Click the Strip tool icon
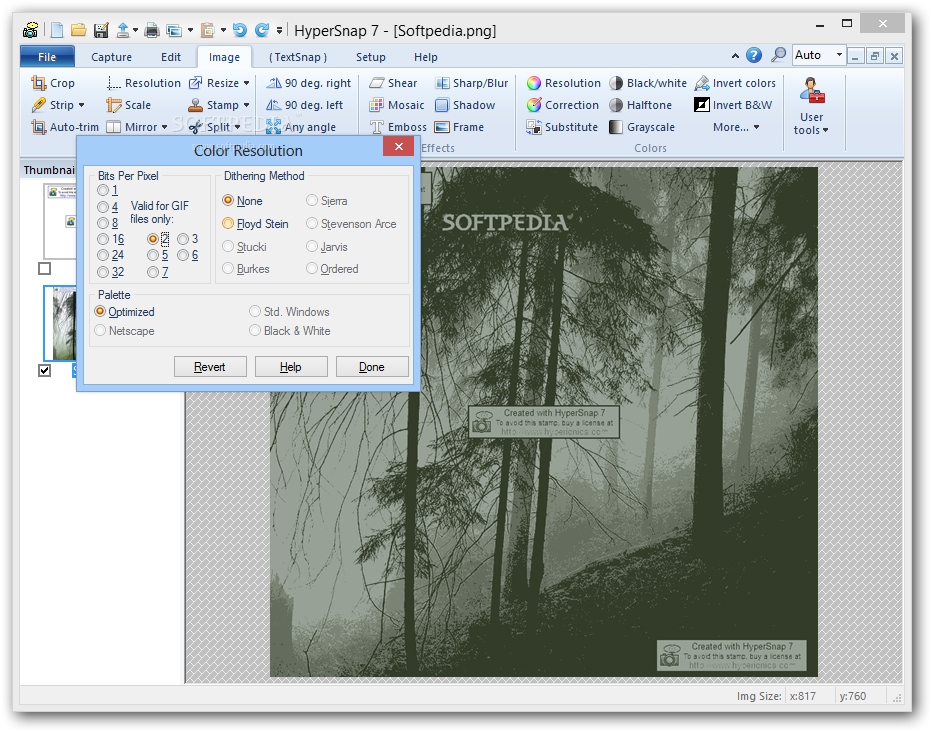The height and width of the screenshot is (732, 932). [39, 105]
